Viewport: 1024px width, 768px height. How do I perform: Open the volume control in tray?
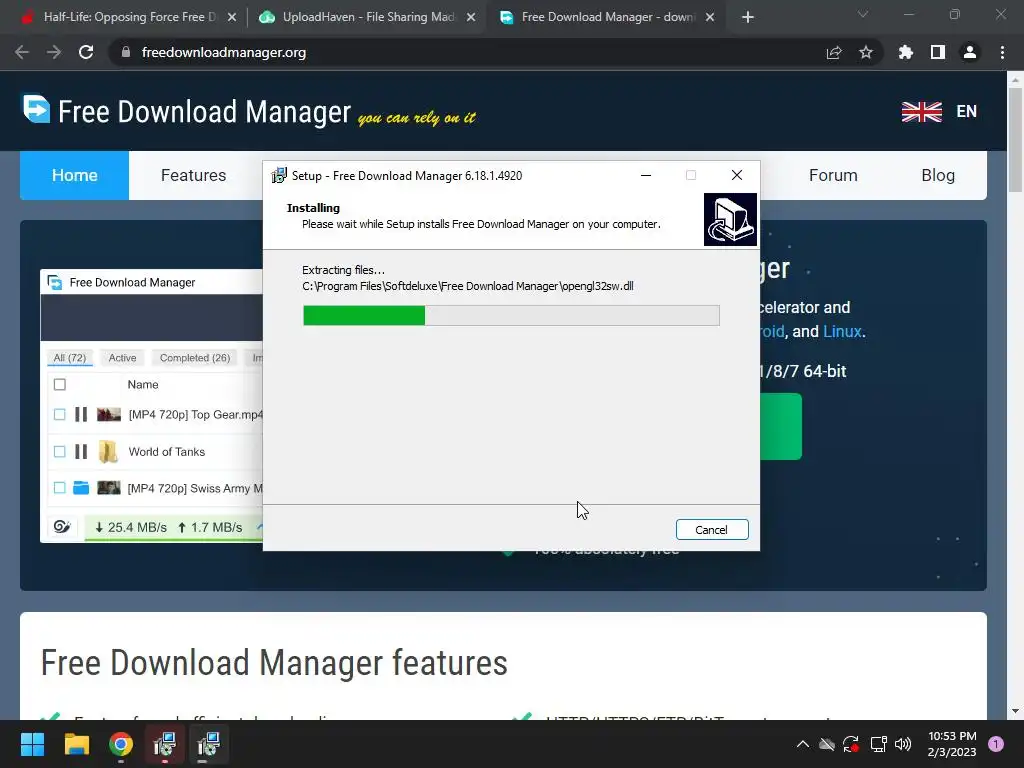click(x=903, y=744)
